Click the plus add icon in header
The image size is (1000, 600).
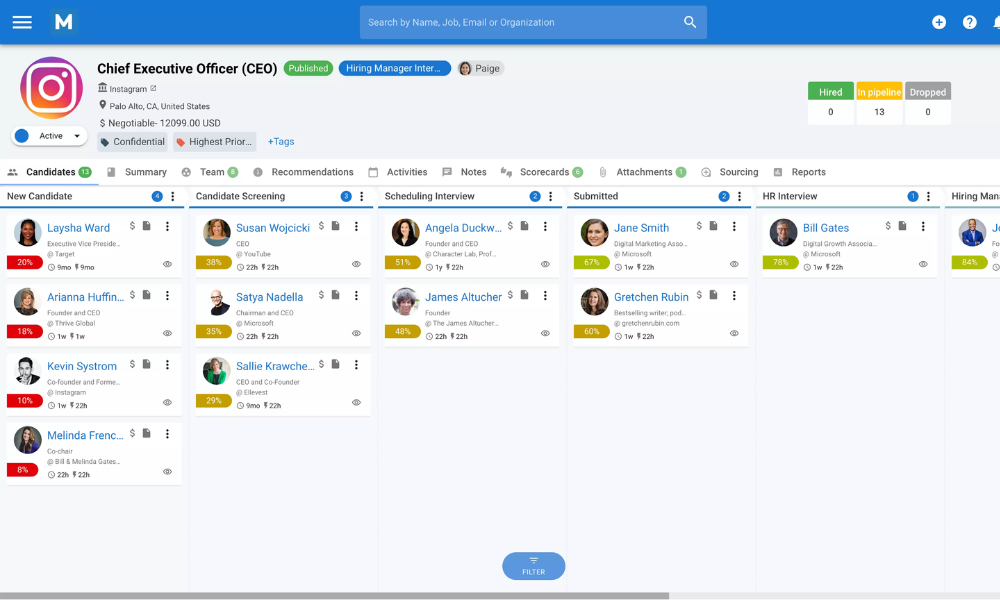939,22
